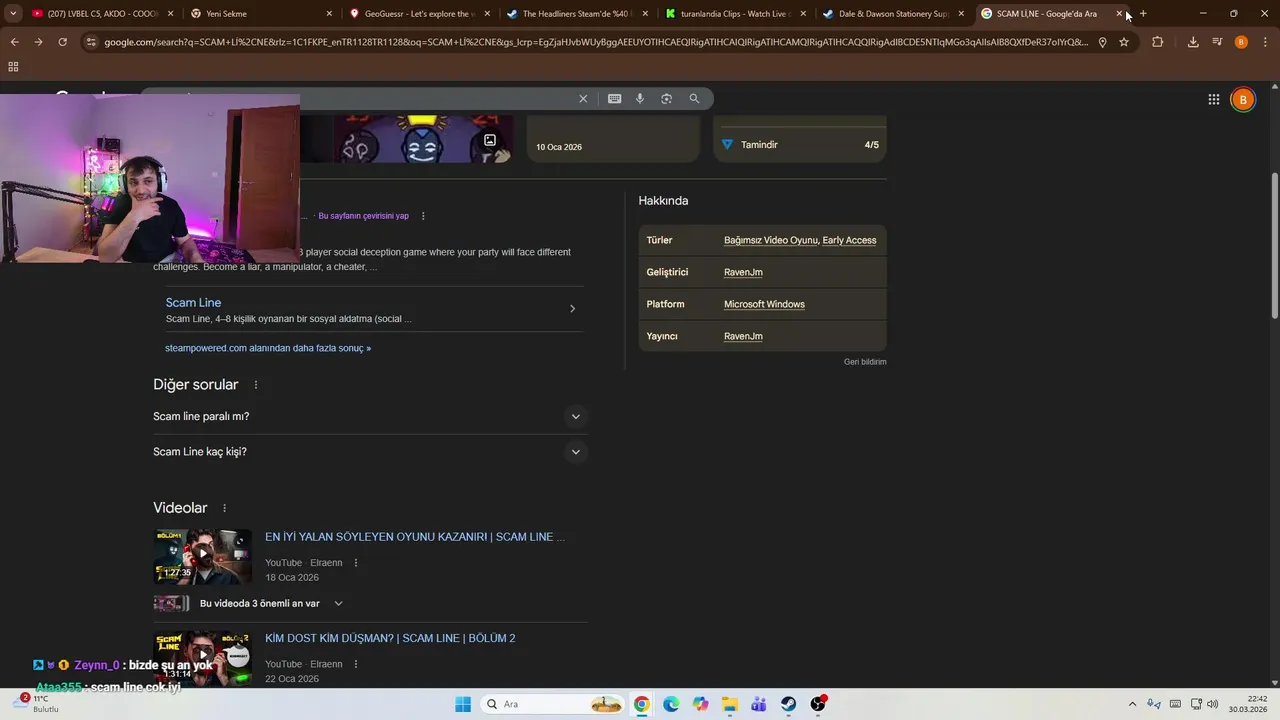Click the page vertical scrollbar
Image resolution: width=1280 pixels, height=720 pixels.
1274,245
